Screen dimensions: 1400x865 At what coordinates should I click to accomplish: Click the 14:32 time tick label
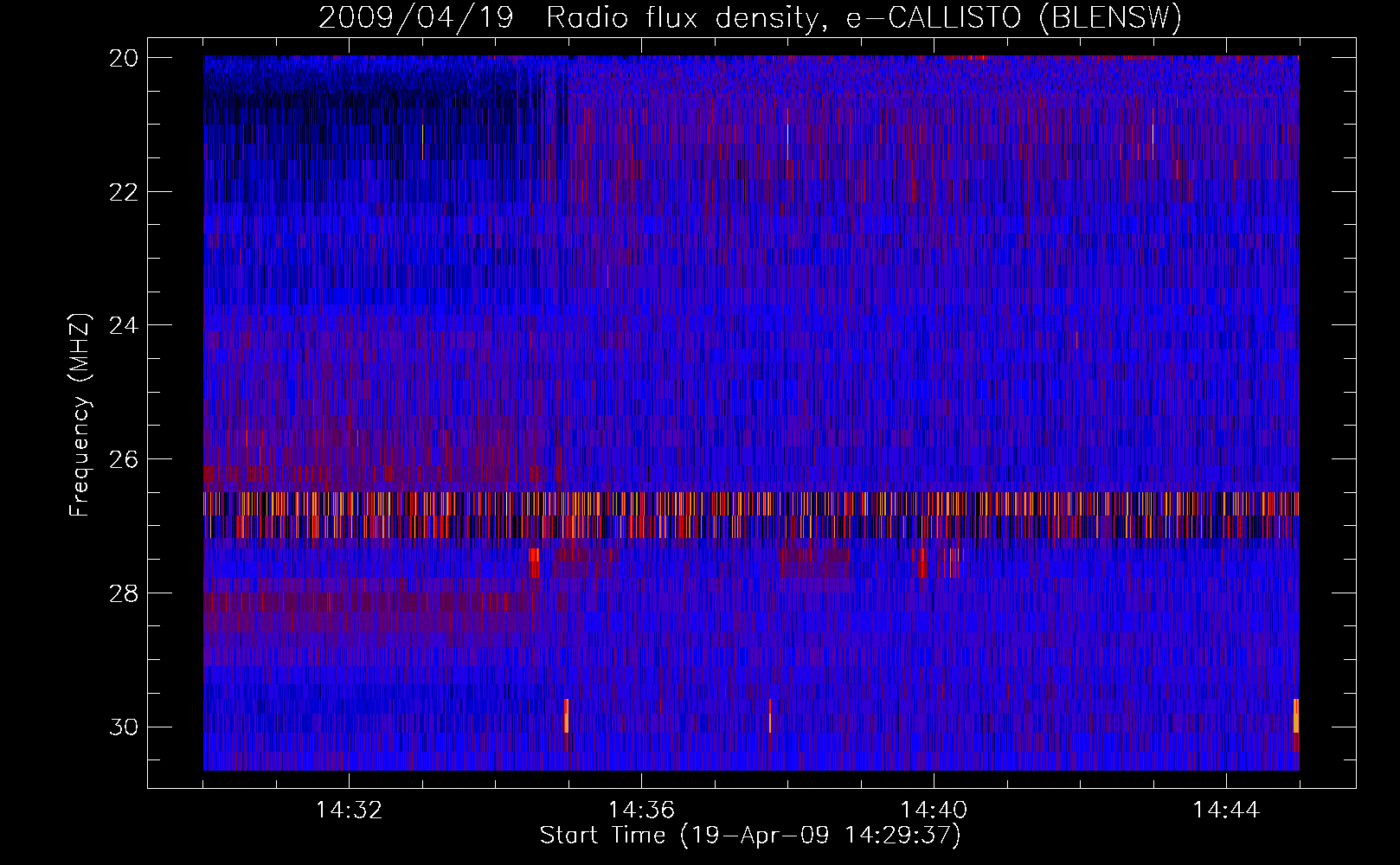tap(349, 811)
